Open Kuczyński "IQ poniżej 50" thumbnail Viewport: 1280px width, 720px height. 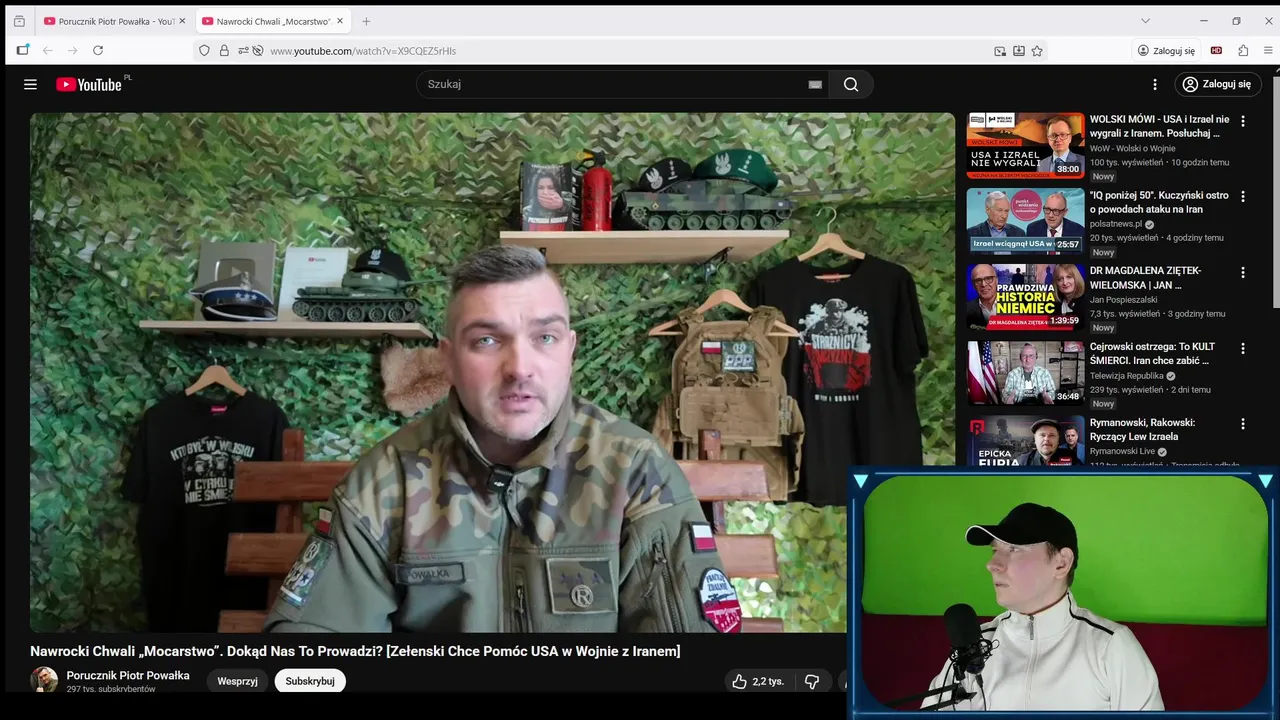(x=1026, y=221)
